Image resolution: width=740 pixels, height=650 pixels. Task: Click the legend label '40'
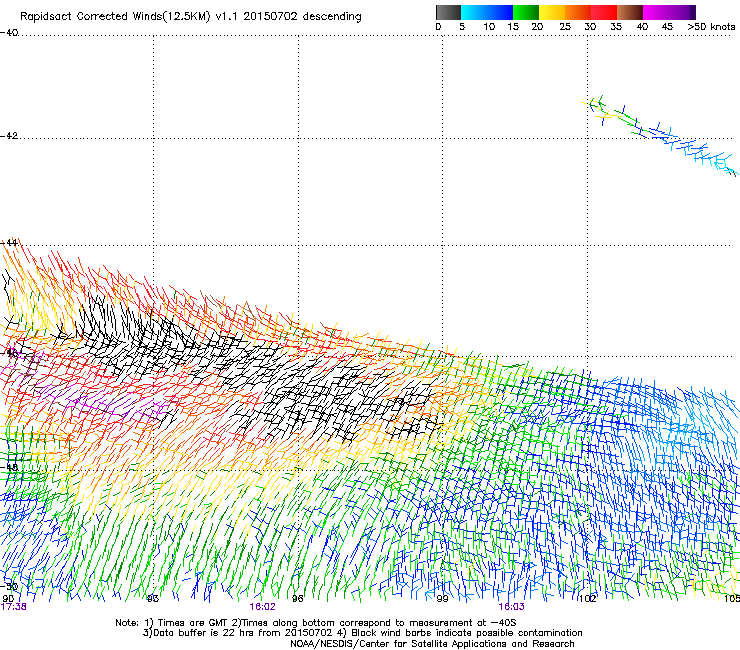642,27
